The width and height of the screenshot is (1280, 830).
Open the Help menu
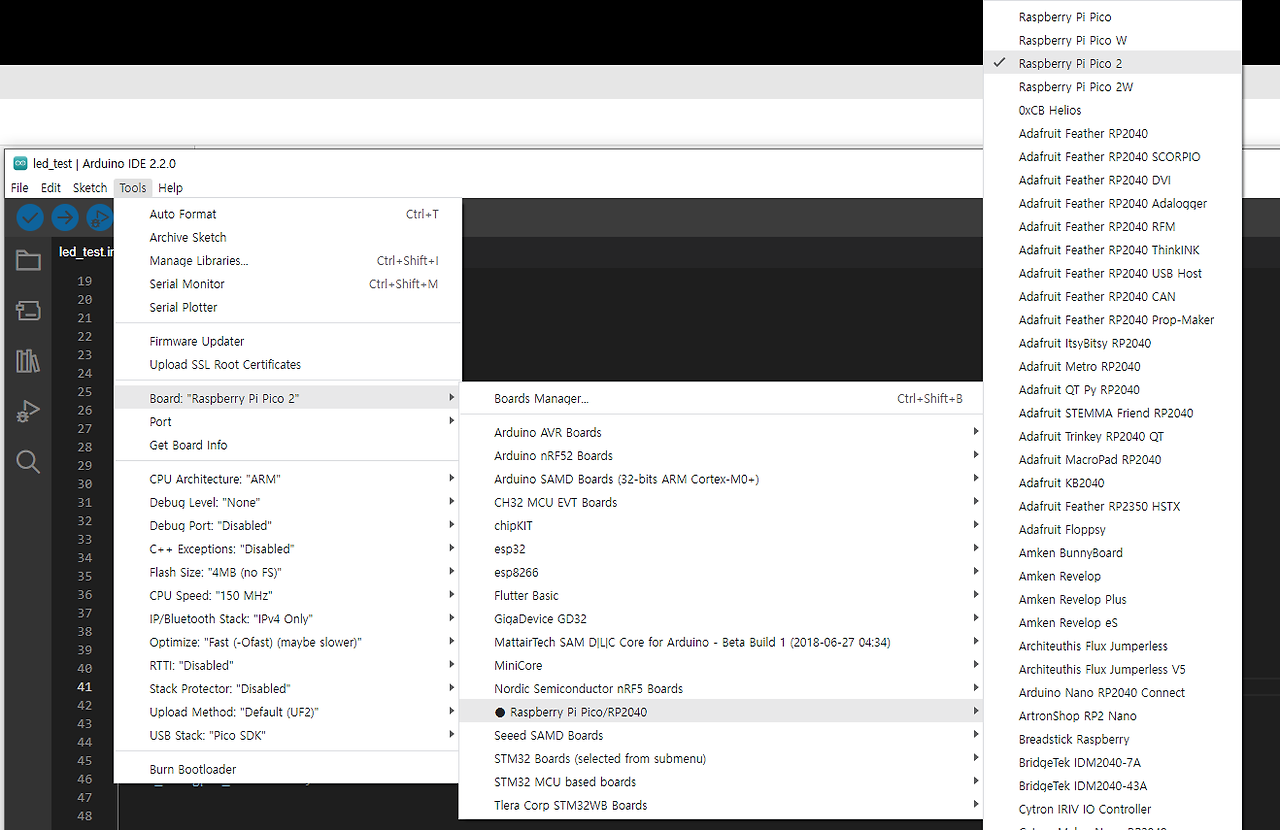tap(171, 187)
